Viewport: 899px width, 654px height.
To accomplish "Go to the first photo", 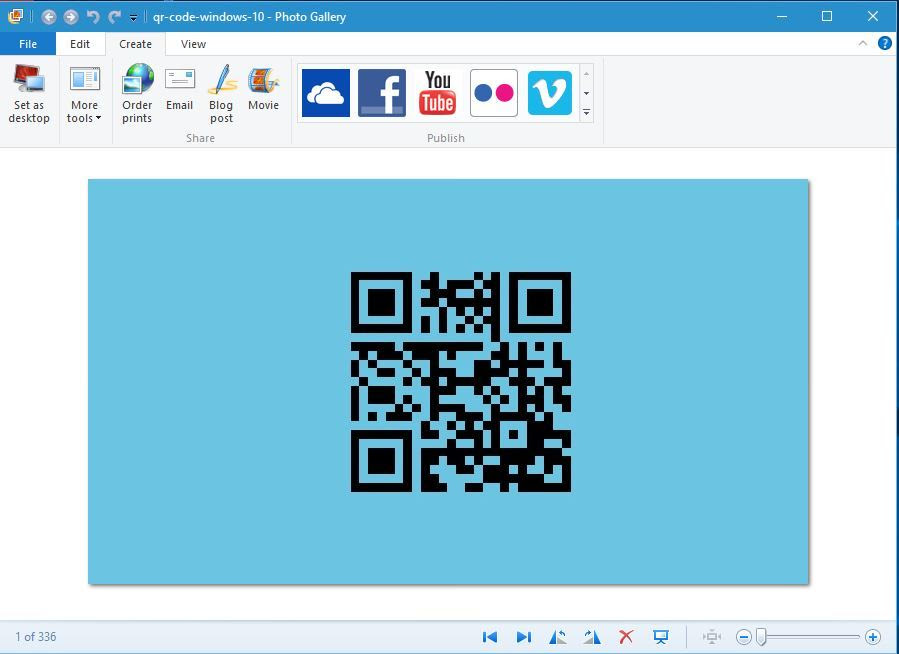I will 490,637.
